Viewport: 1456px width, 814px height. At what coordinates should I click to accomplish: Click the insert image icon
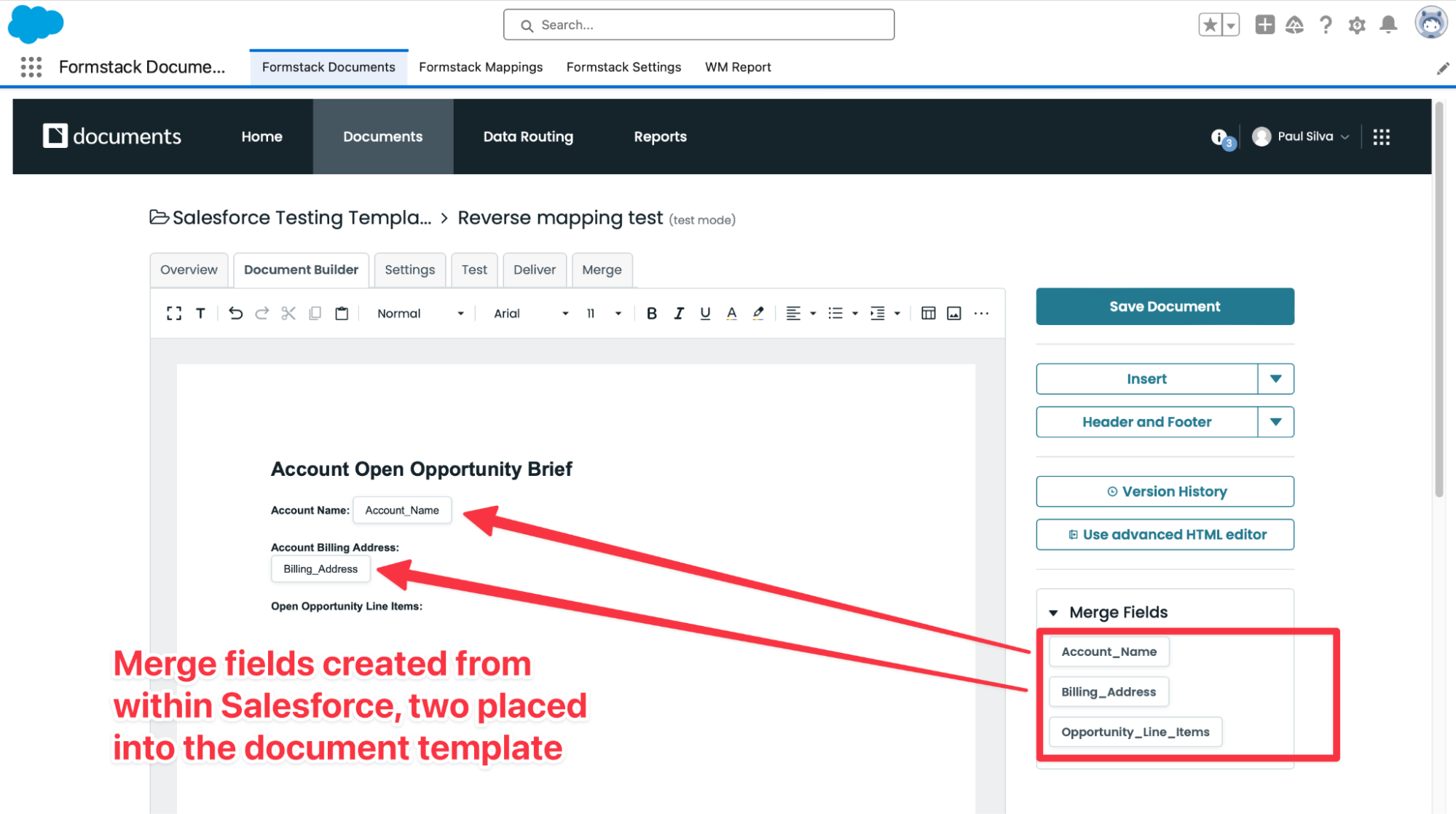953,313
